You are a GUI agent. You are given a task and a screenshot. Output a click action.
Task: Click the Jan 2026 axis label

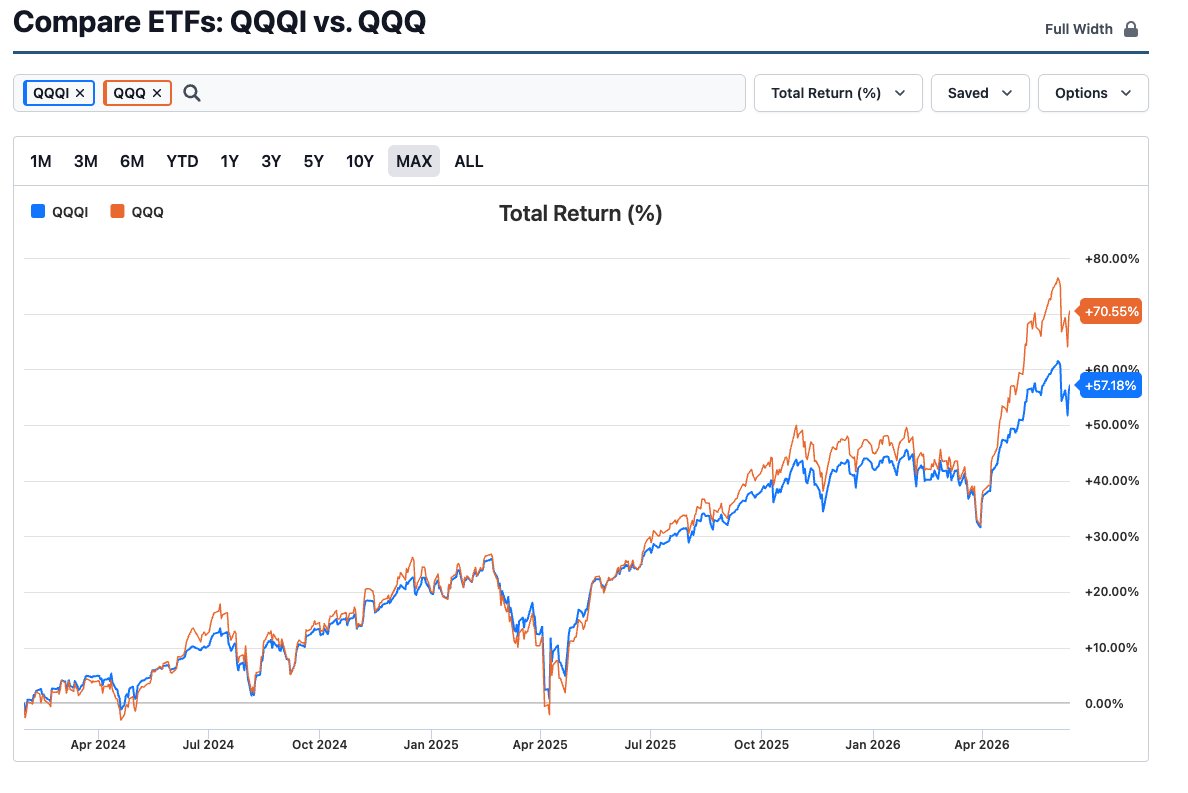click(873, 745)
